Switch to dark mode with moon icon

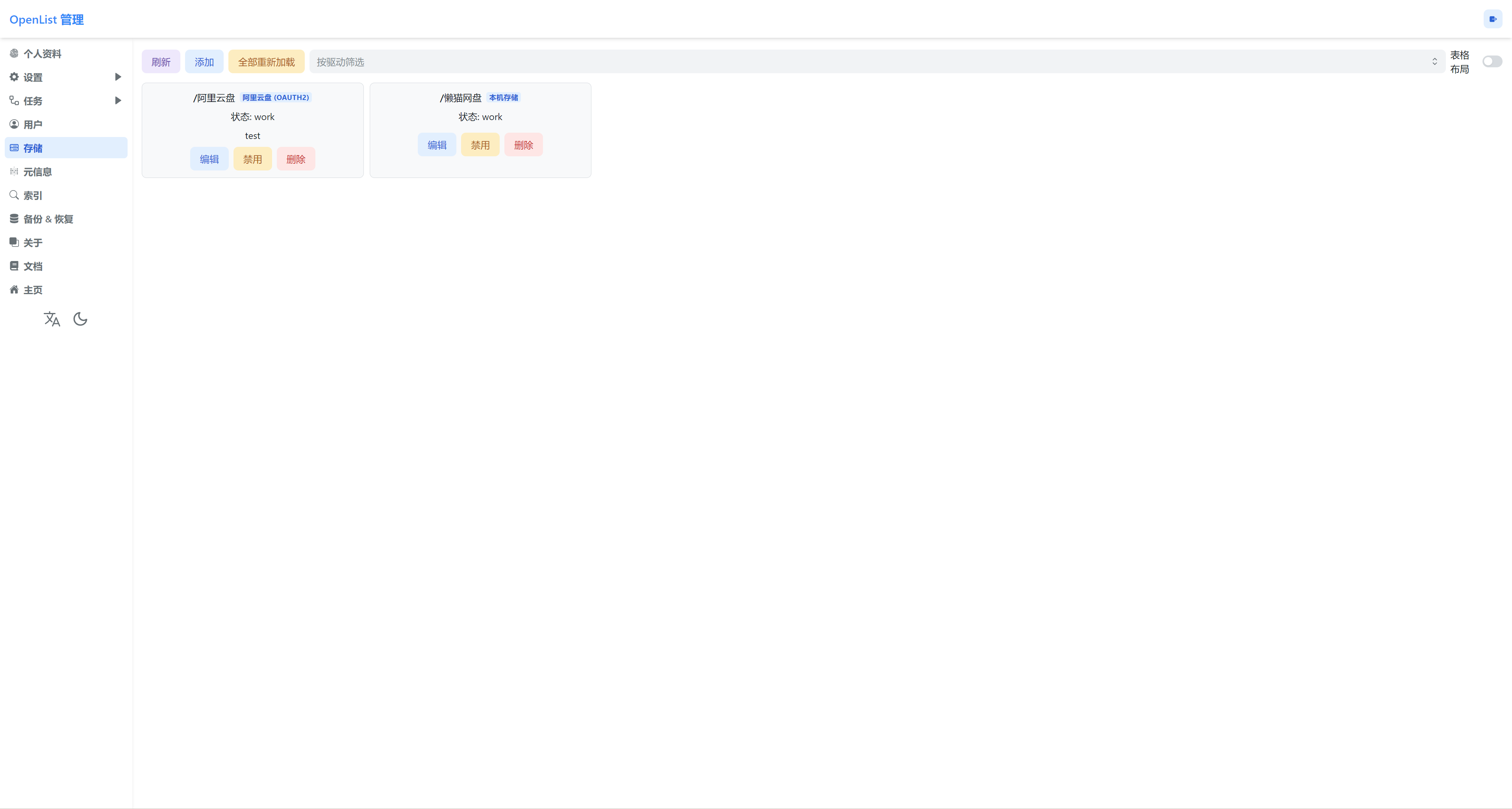[x=80, y=319]
